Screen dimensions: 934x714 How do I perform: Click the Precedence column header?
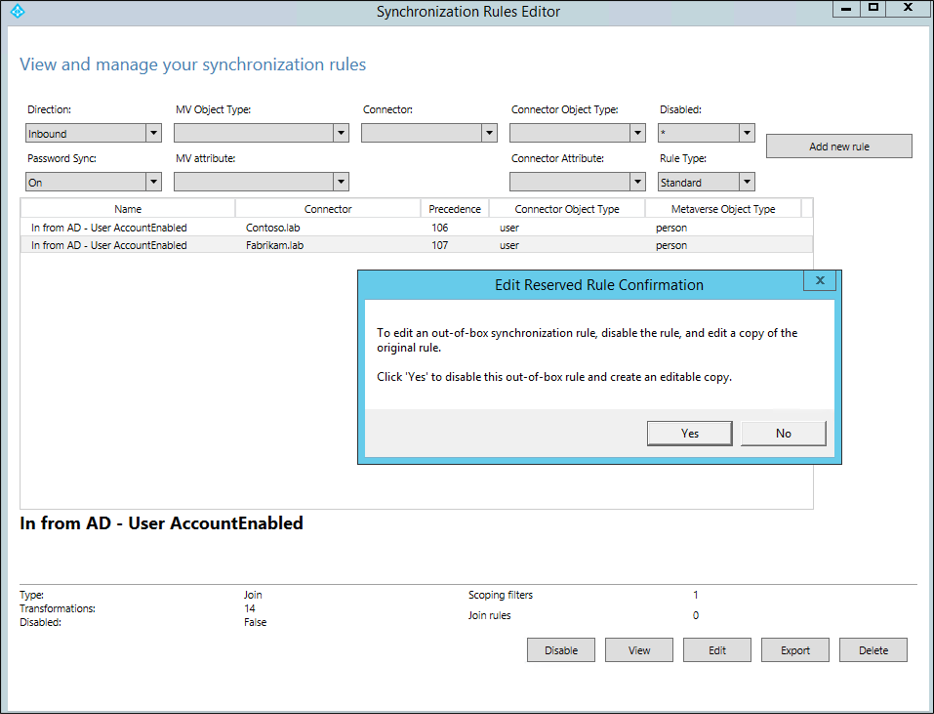pyautogui.click(x=455, y=208)
